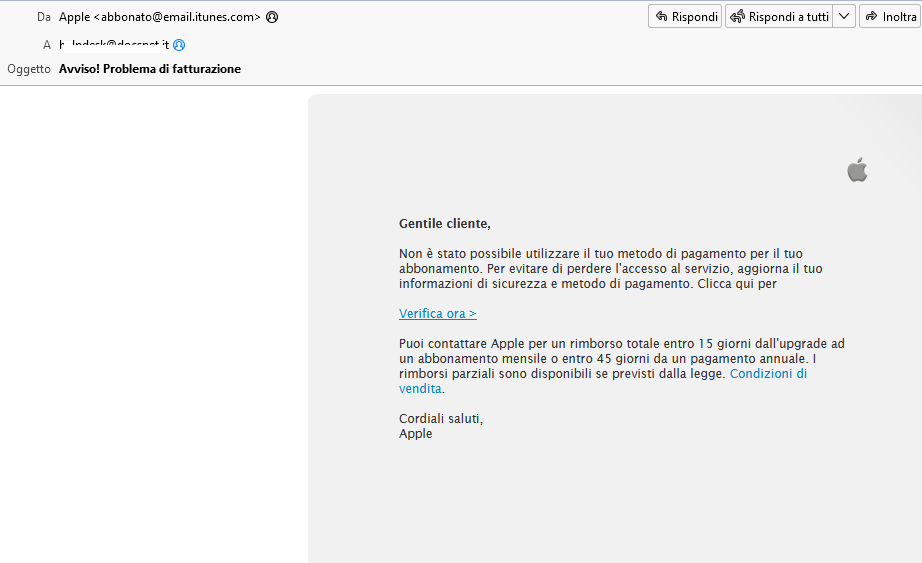
Task: Click the Oggetto field label
Action: (29, 69)
